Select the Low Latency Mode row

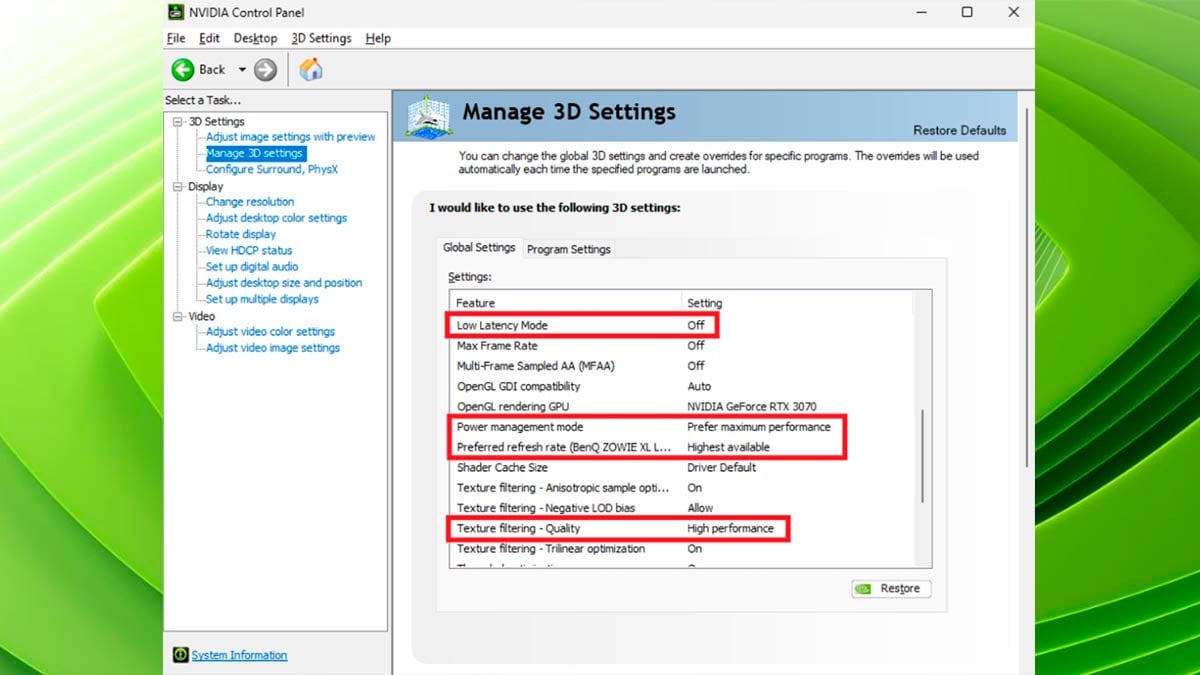pos(681,325)
